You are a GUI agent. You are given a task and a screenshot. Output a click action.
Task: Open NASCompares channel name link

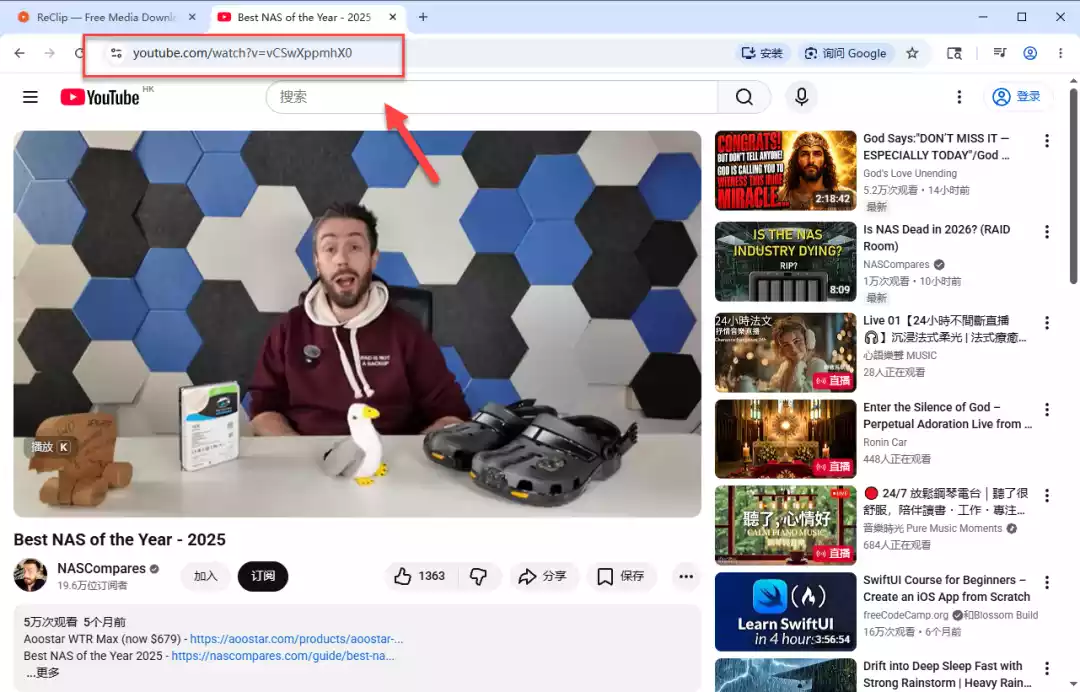(101, 569)
